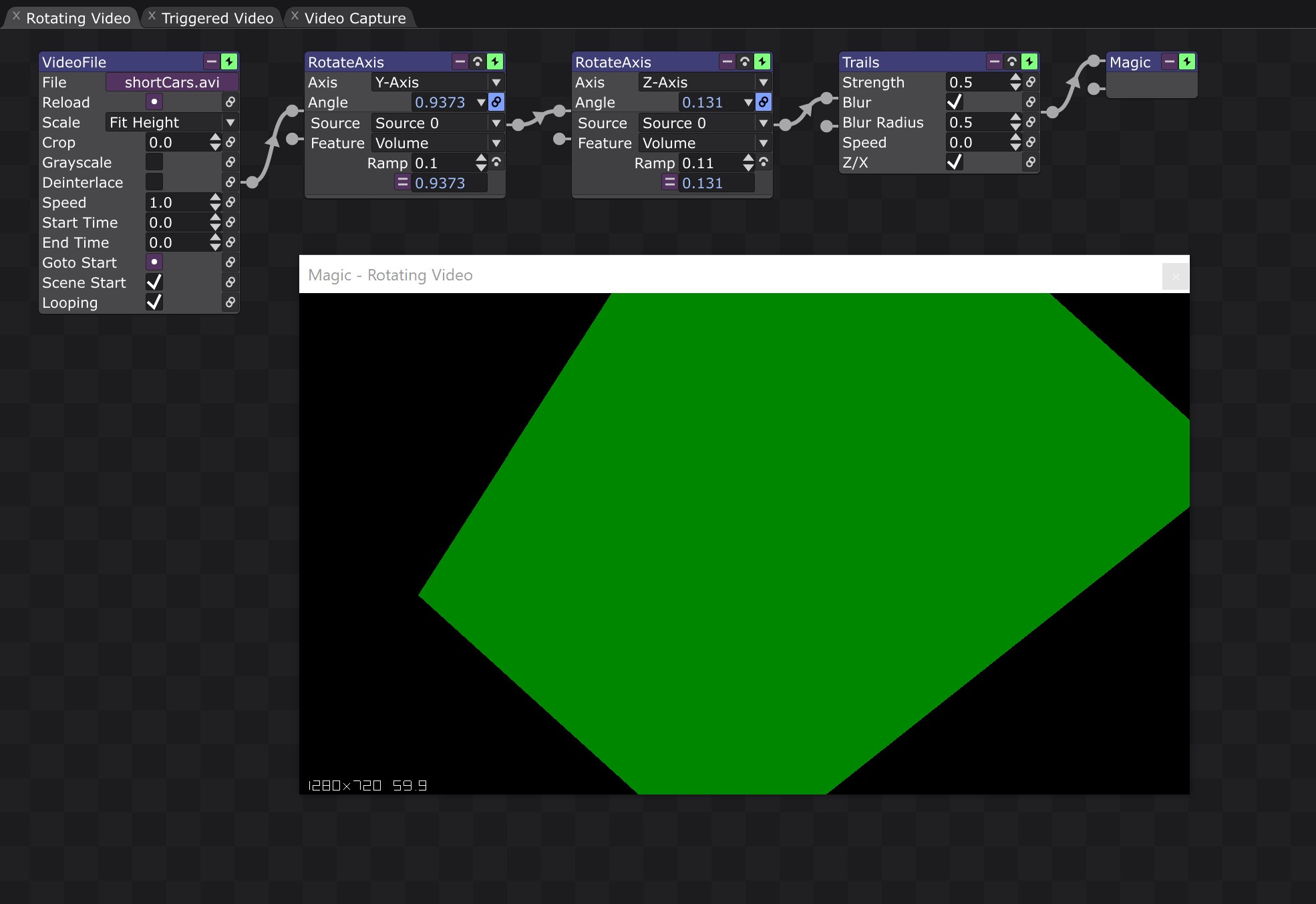Click link icon next to Looping
The image size is (1316, 904).
click(x=230, y=302)
